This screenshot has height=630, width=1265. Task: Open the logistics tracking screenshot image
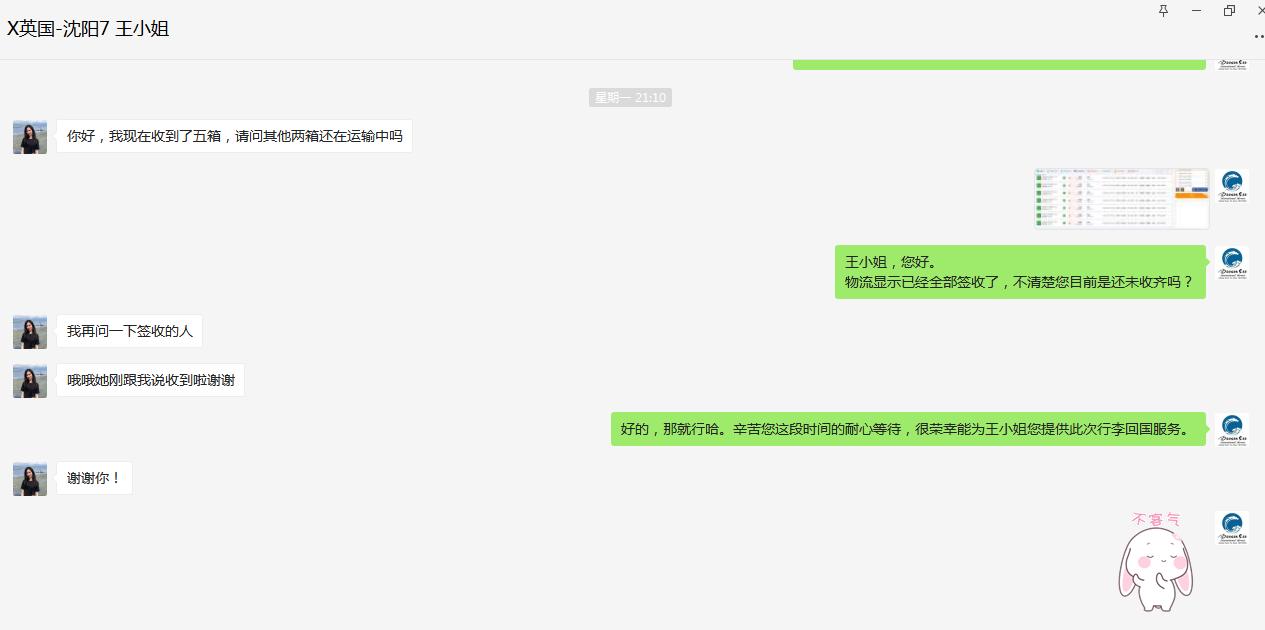[1122, 198]
